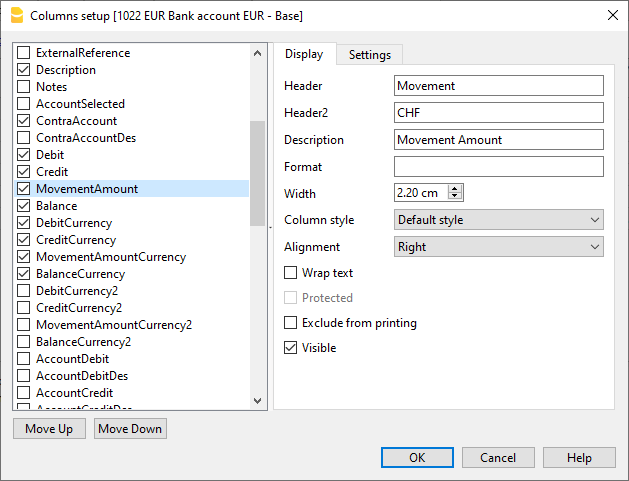Switch to the Settings tab
The image size is (629, 481).
[369, 55]
